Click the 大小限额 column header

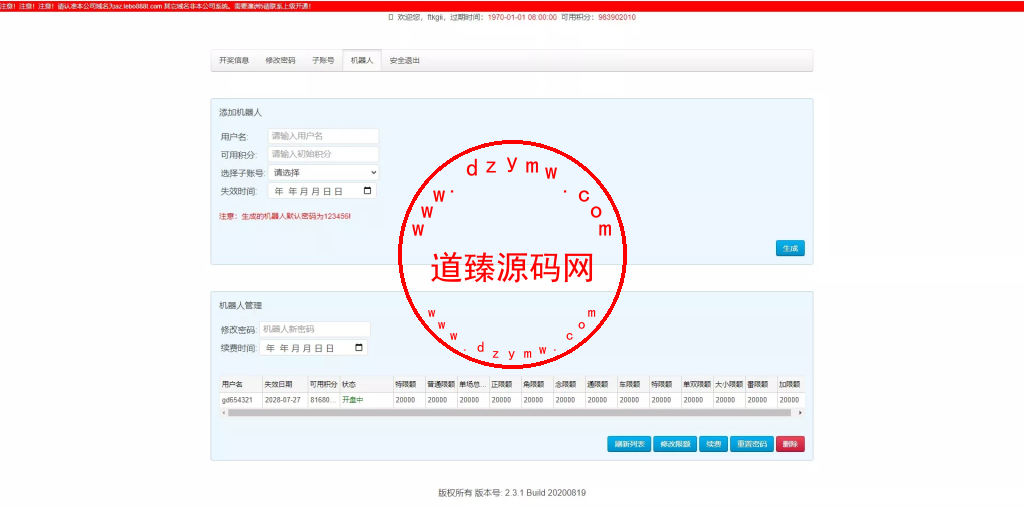pyautogui.click(x=729, y=385)
